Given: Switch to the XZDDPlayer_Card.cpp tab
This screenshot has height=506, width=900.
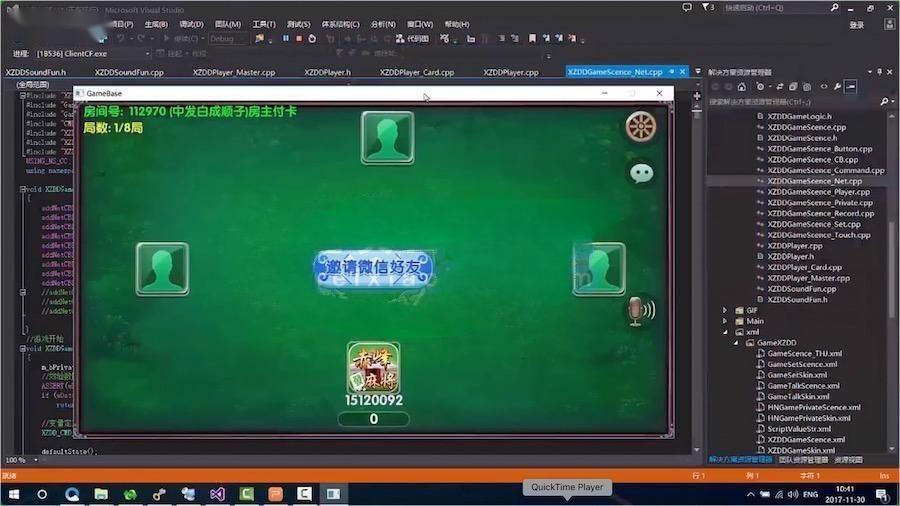Looking at the screenshot, I should (417, 72).
